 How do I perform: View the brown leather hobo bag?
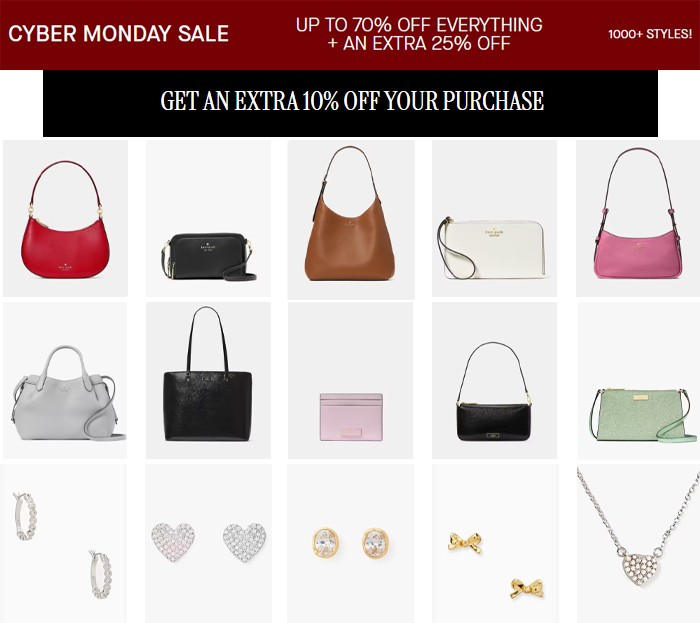point(351,220)
